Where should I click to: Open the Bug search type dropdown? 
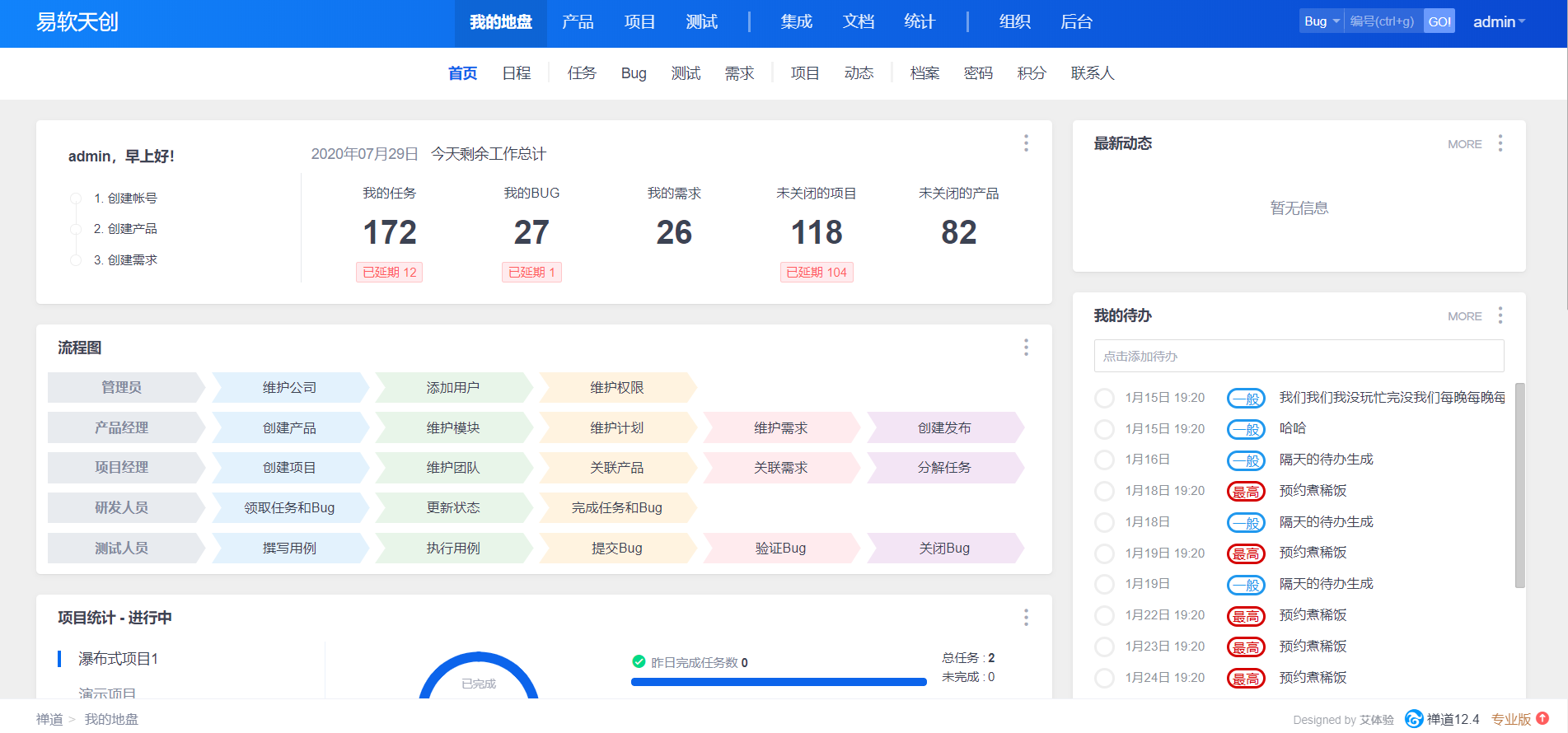1322,21
